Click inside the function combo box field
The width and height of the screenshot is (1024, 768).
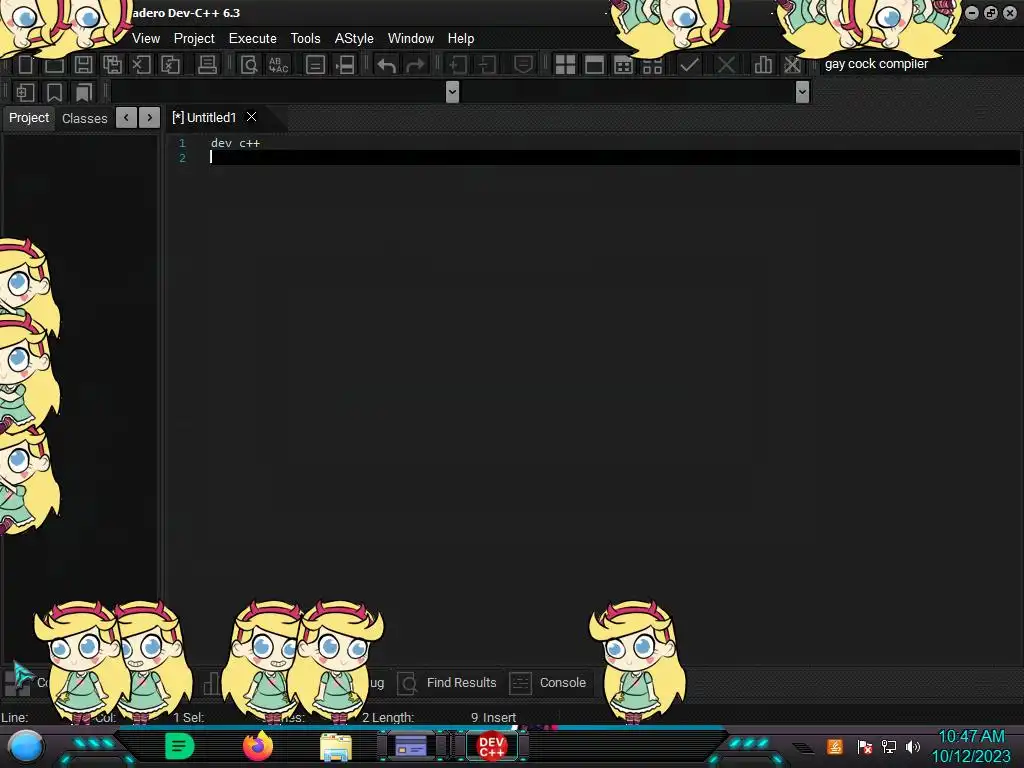click(x=629, y=92)
